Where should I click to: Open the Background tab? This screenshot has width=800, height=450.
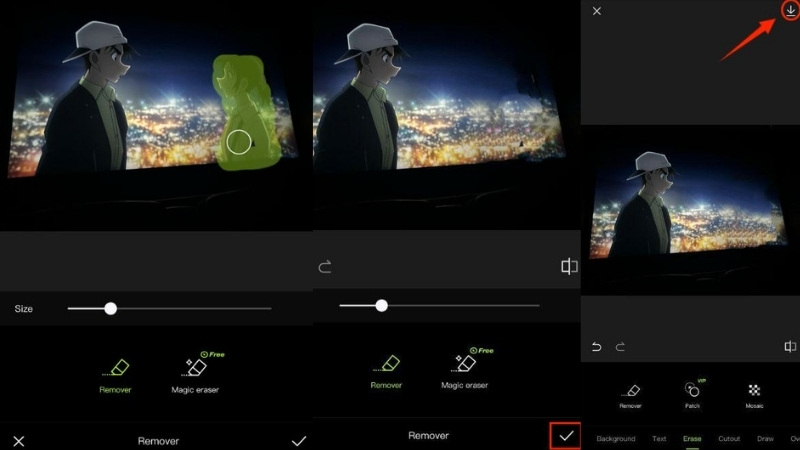(x=616, y=439)
